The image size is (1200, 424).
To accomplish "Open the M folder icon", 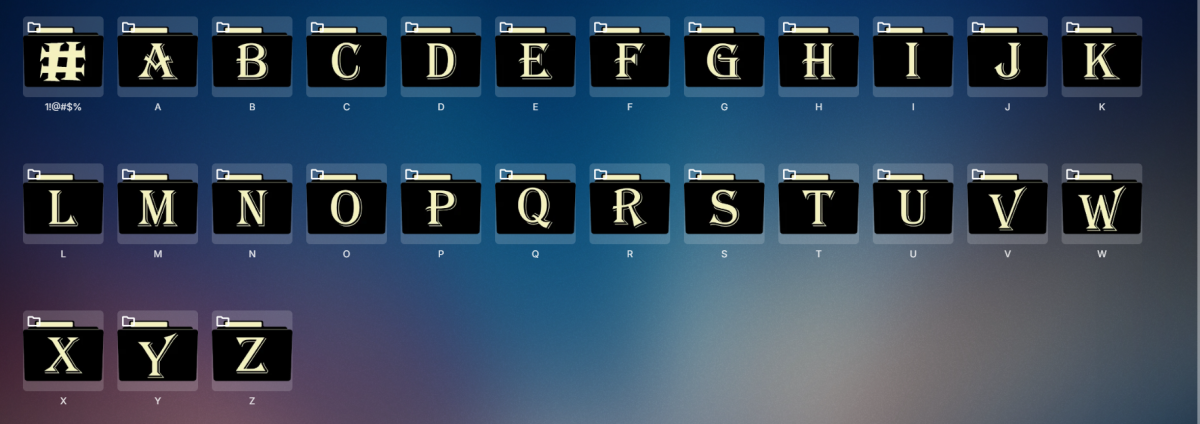I will tap(158, 204).
